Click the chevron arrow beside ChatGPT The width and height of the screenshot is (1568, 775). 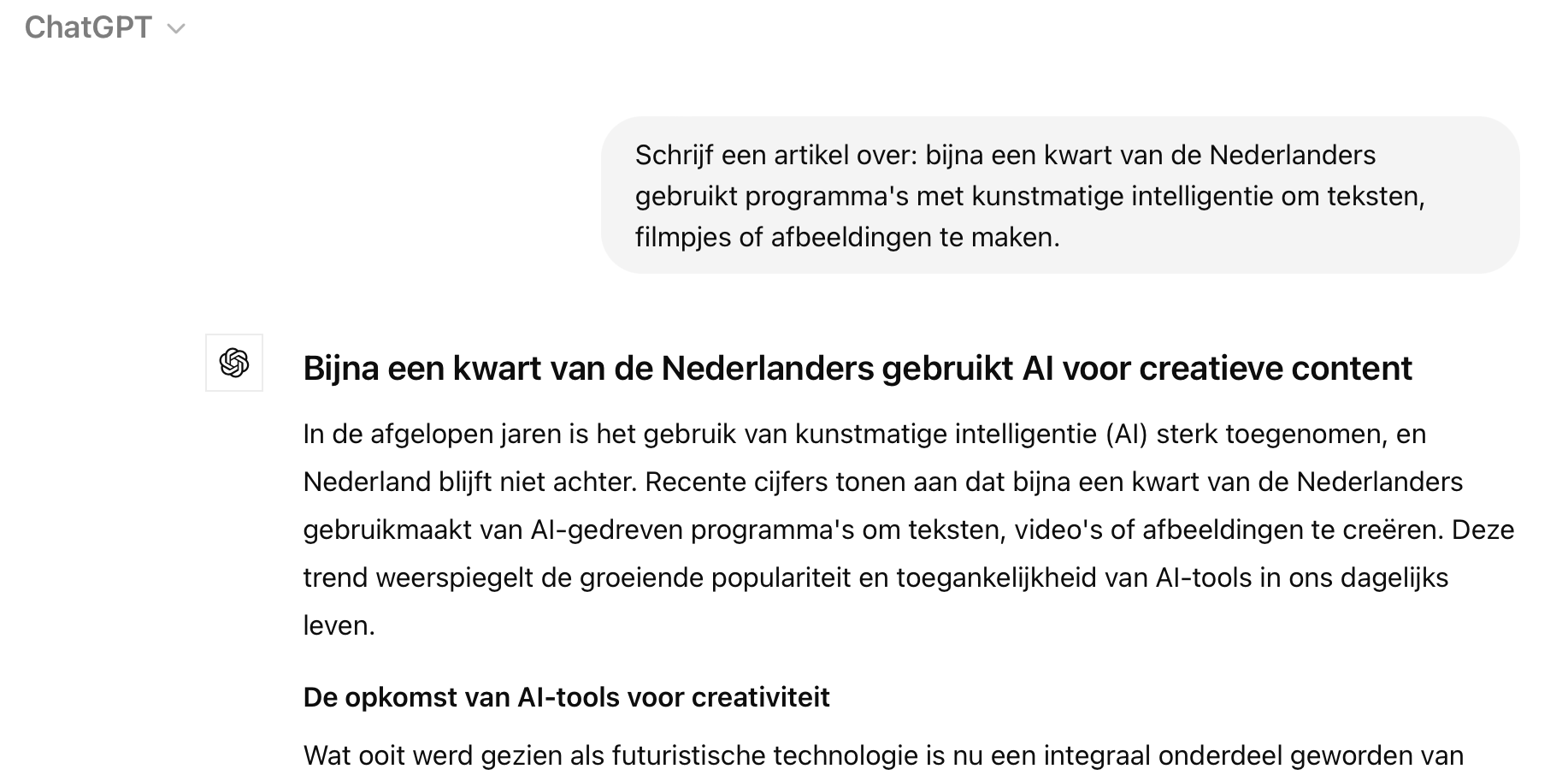click(177, 29)
